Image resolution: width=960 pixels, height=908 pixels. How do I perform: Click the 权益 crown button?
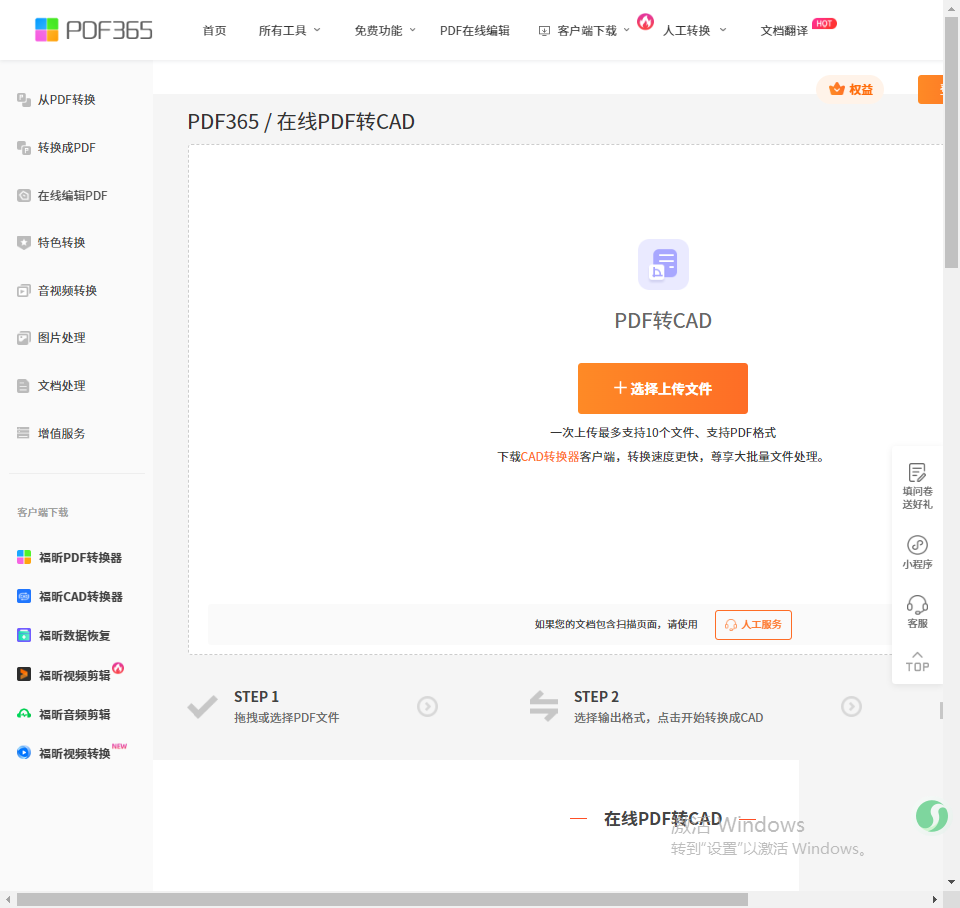(x=850, y=89)
